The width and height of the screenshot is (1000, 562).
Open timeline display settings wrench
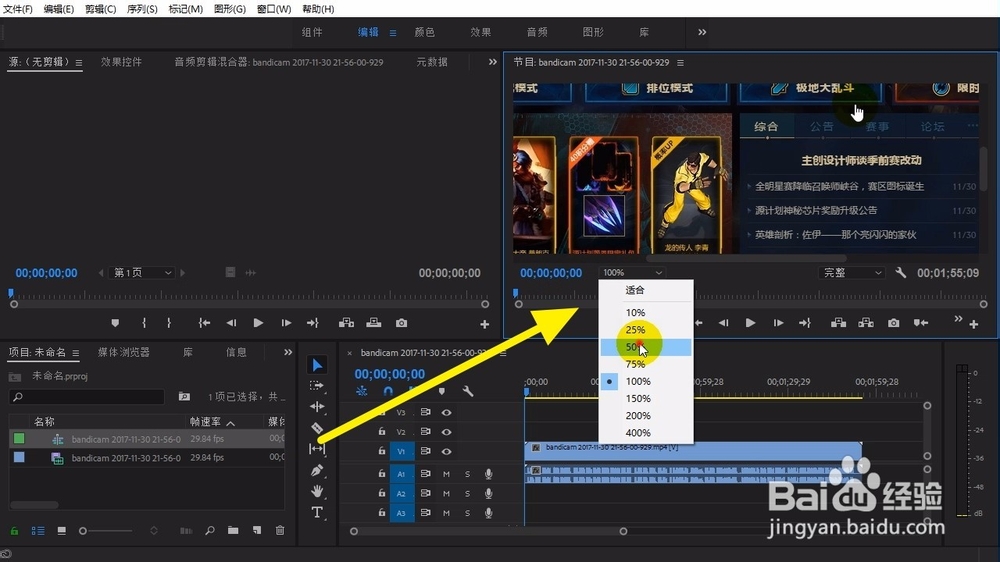pyautogui.click(x=467, y=391)
